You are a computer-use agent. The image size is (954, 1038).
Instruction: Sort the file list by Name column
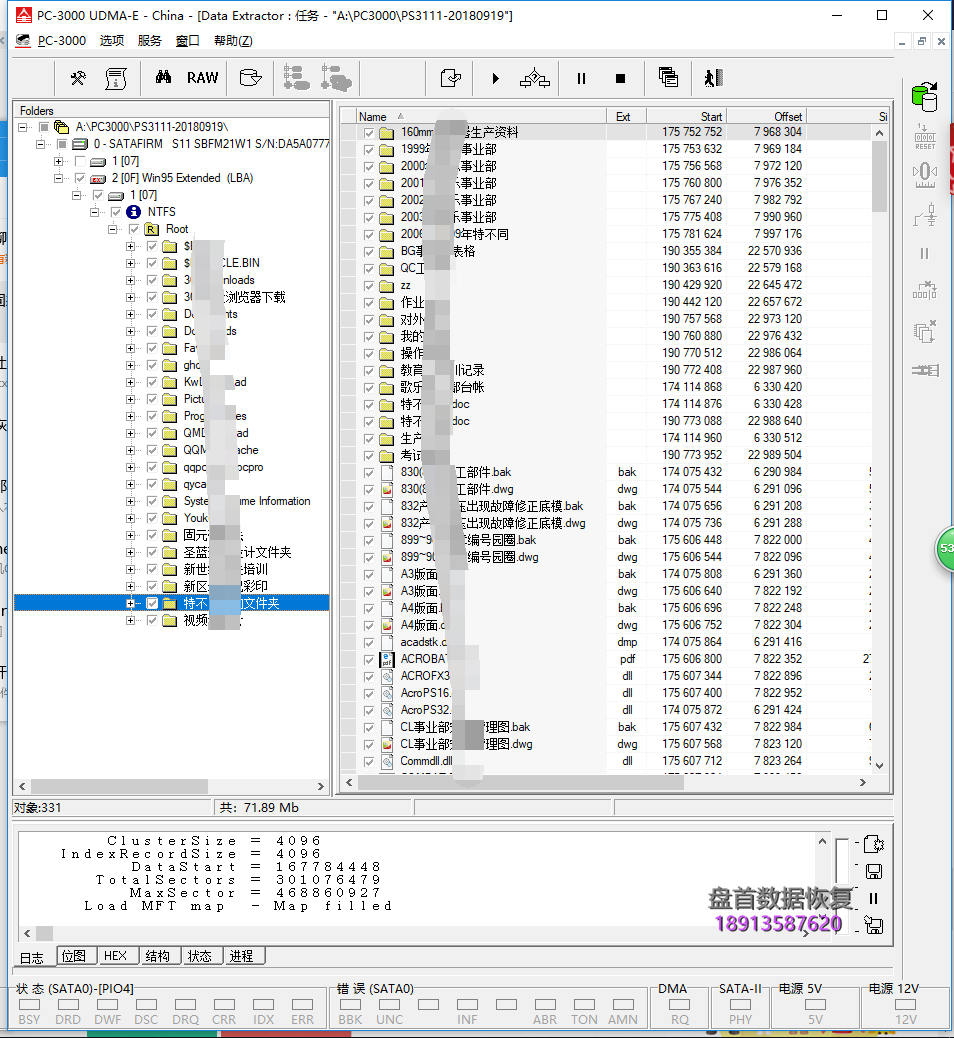(x=373, y=116)
